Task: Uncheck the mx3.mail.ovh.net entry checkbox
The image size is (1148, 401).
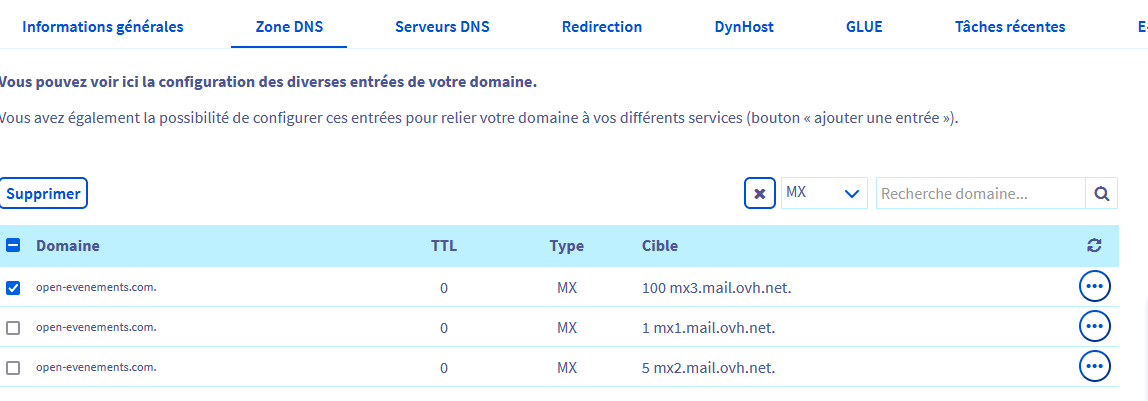Action: (13, 288)
